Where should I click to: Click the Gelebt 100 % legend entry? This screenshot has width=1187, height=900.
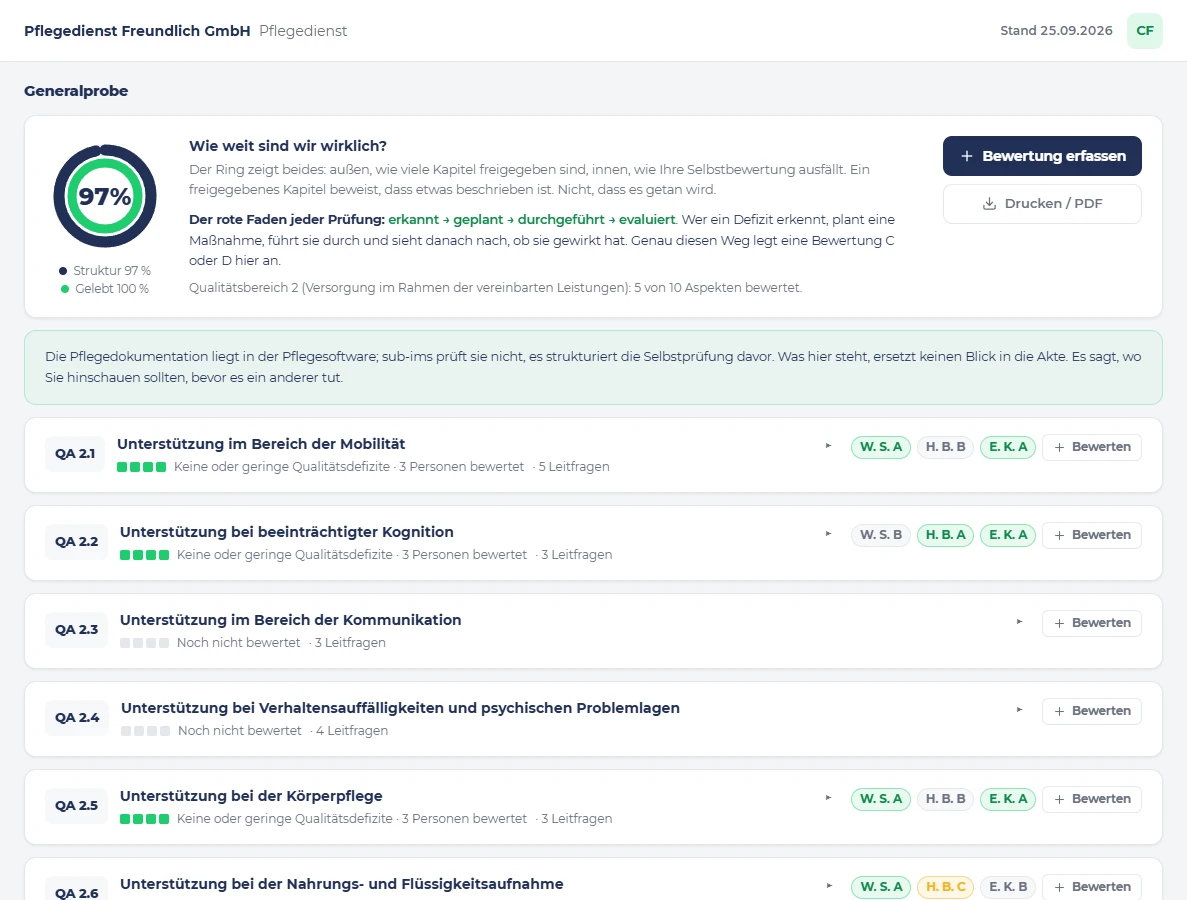pos(105,288)
